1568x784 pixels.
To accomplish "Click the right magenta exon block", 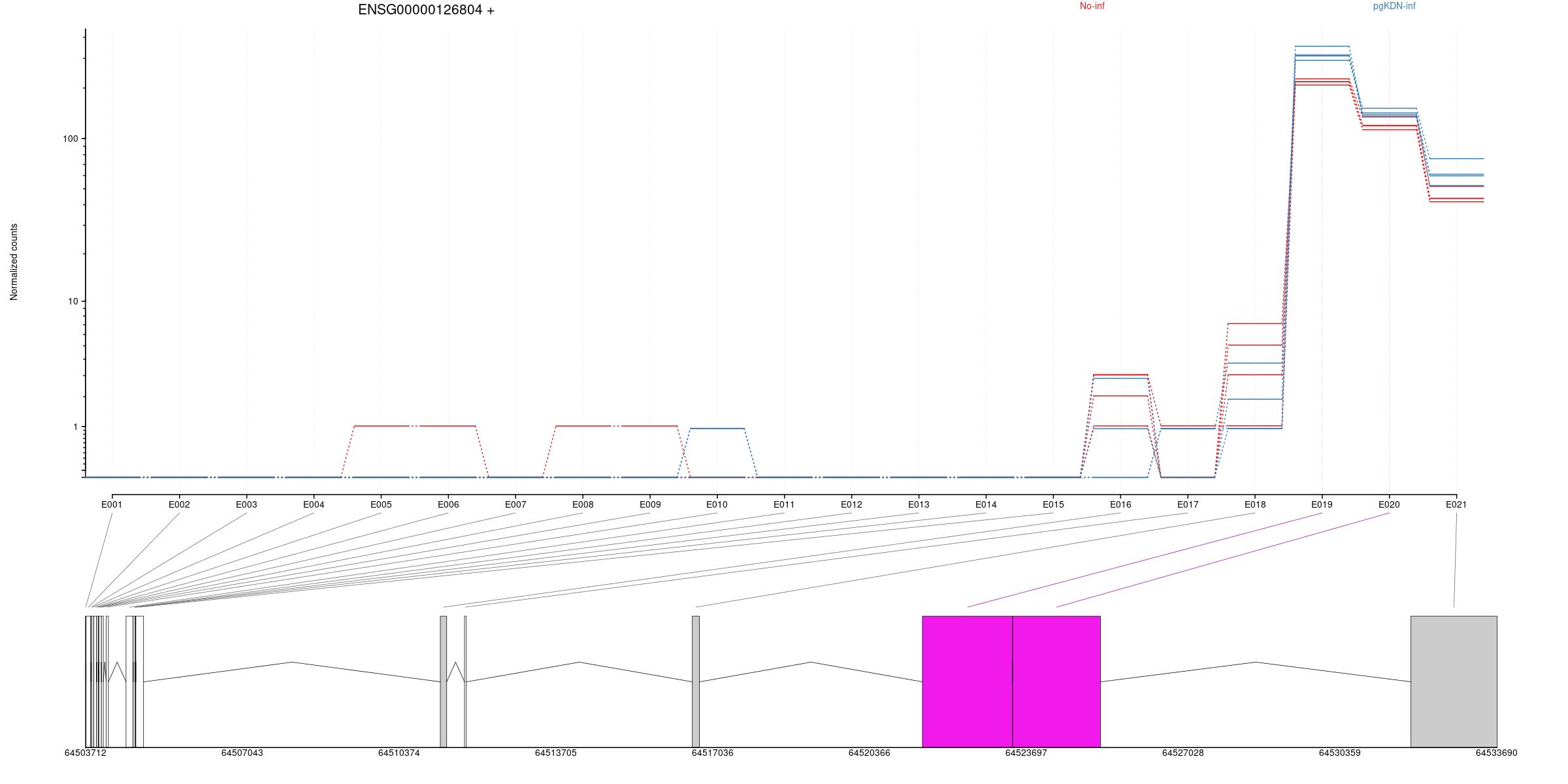I will click(1056, 681).
